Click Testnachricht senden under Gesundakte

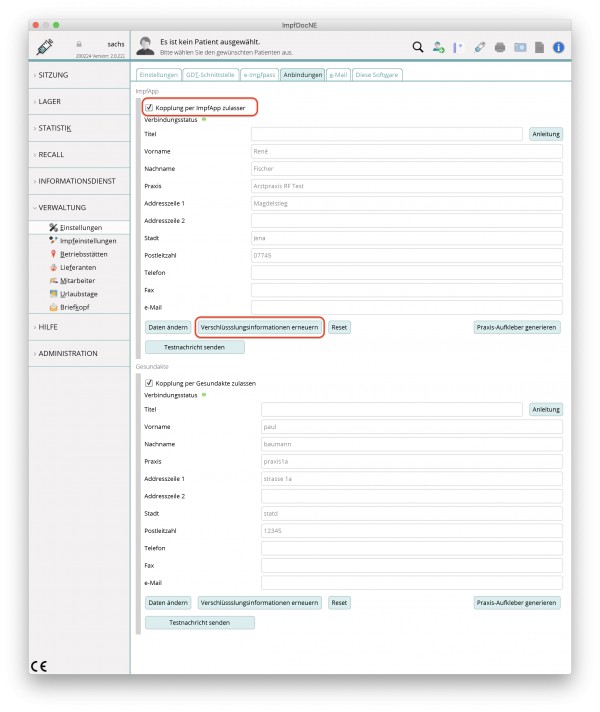[x=199, y=623]
